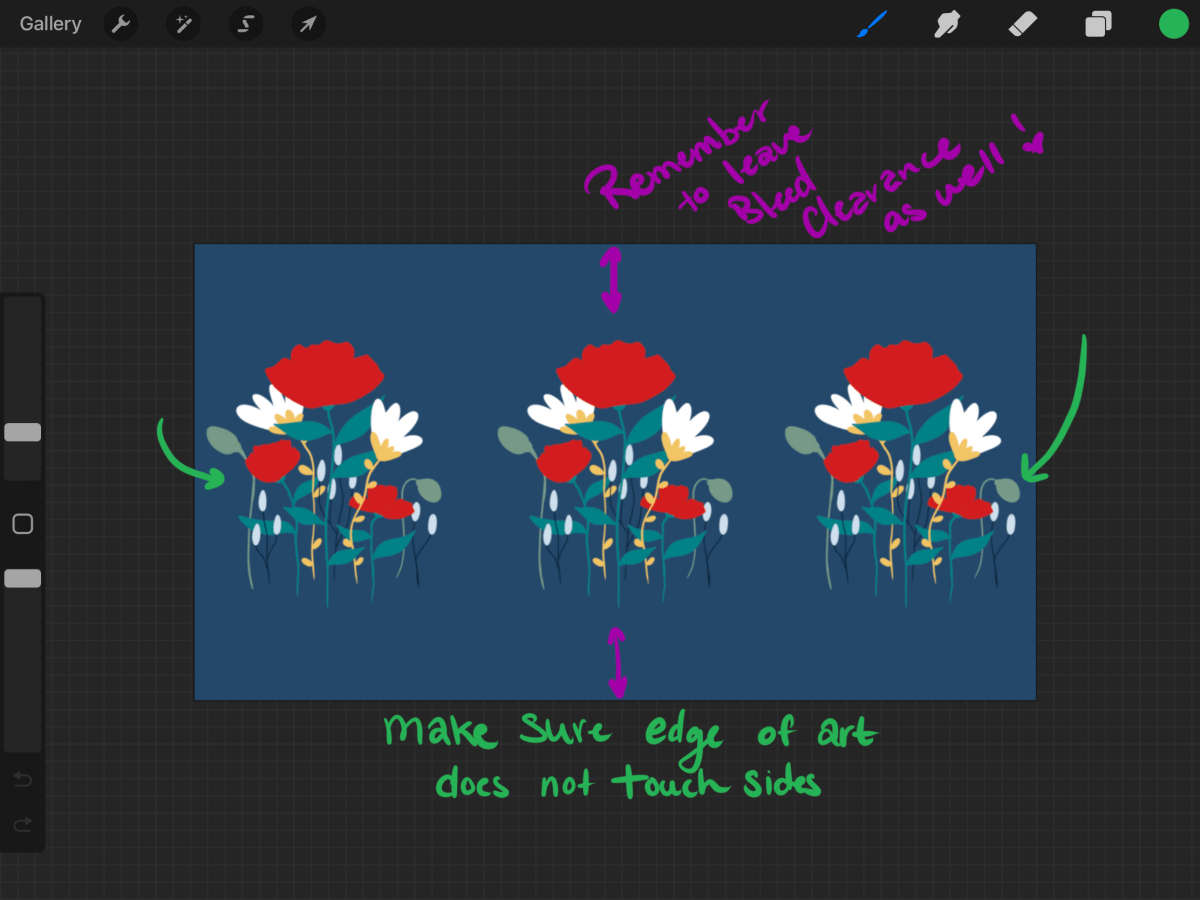The height and width of the screenshot is (900, 1200).
Task: Tap the square Modify button in sidebar
Action: pos(22,524)
